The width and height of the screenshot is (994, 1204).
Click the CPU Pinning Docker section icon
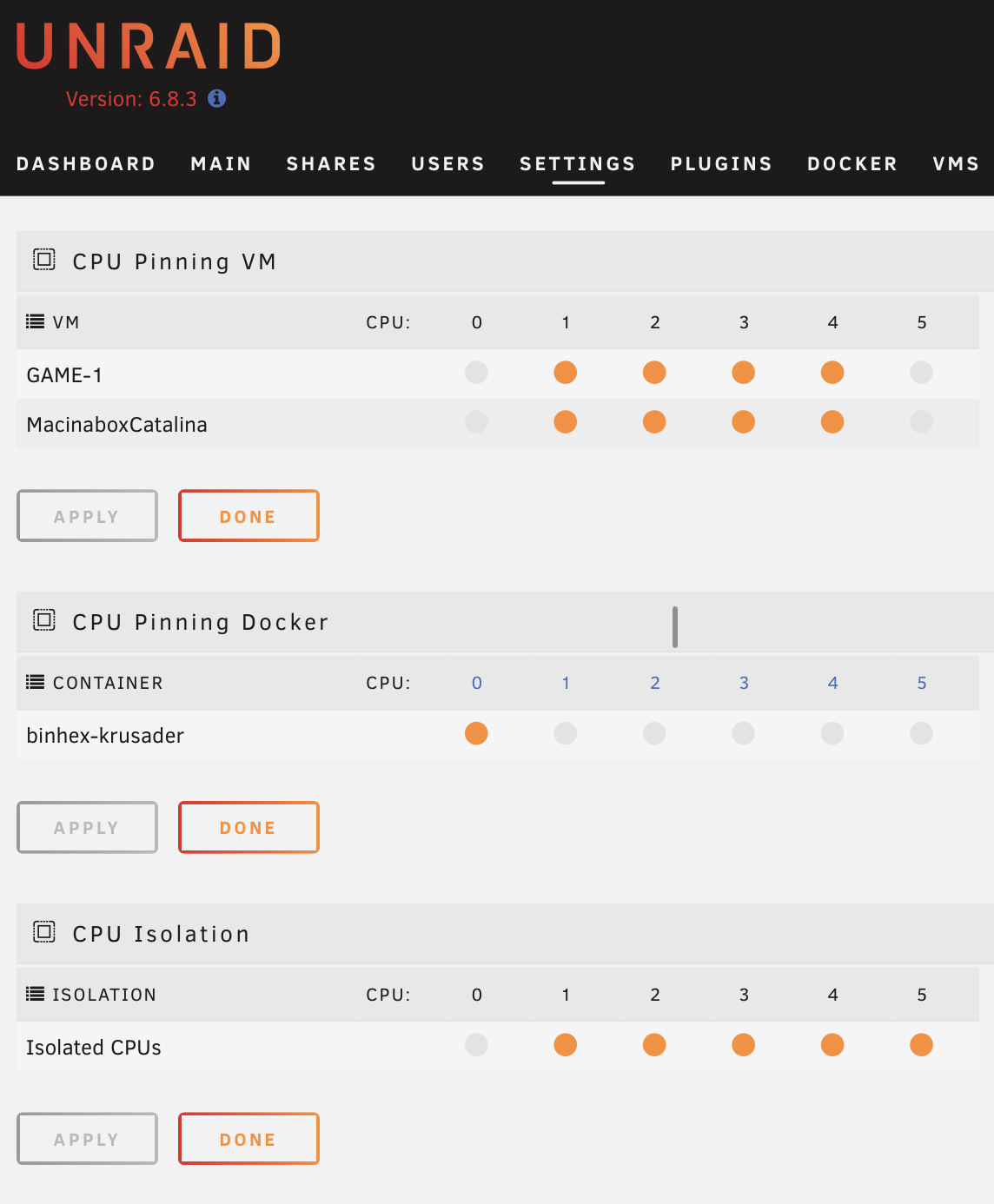click(44, 620)
